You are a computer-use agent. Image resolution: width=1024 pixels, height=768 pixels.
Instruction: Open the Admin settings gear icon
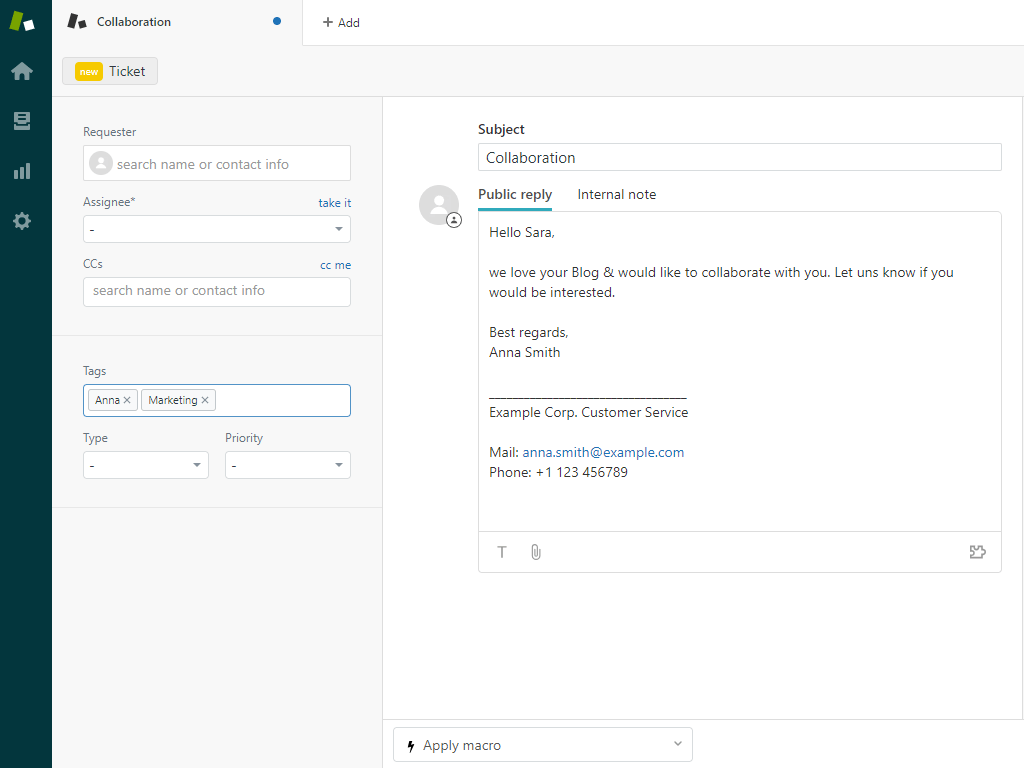tap(22, 221)
